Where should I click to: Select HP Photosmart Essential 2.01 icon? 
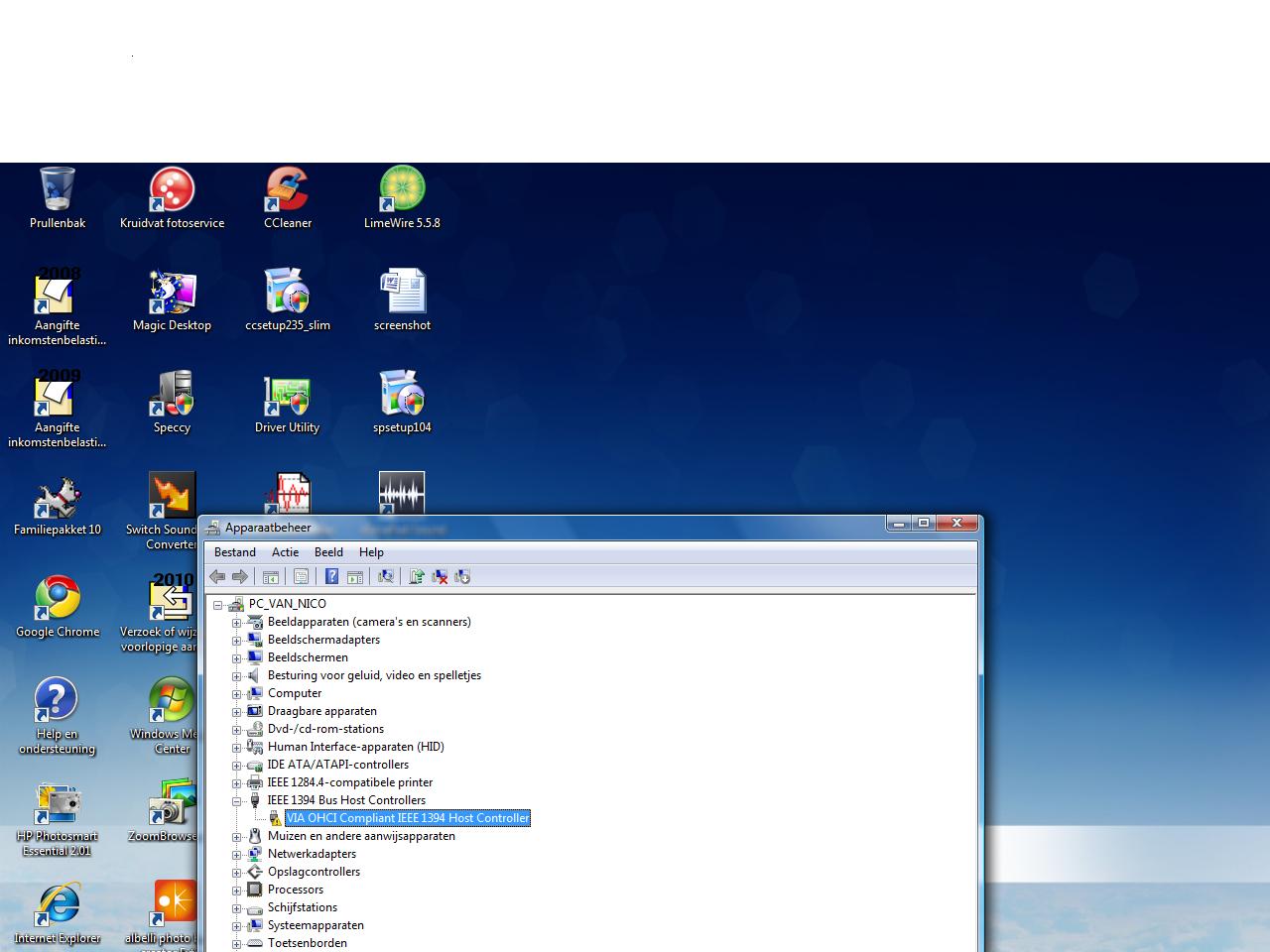(57, 819)
